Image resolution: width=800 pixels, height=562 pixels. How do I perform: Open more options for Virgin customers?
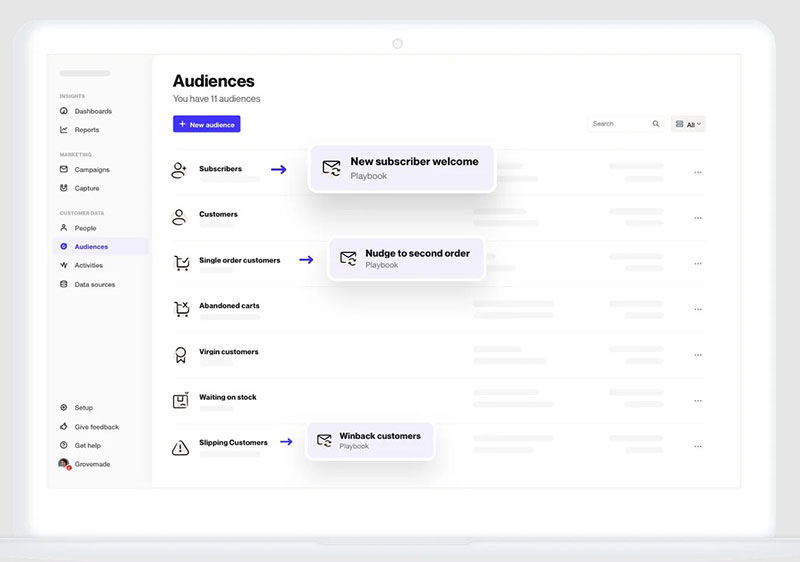coord(698,355)
